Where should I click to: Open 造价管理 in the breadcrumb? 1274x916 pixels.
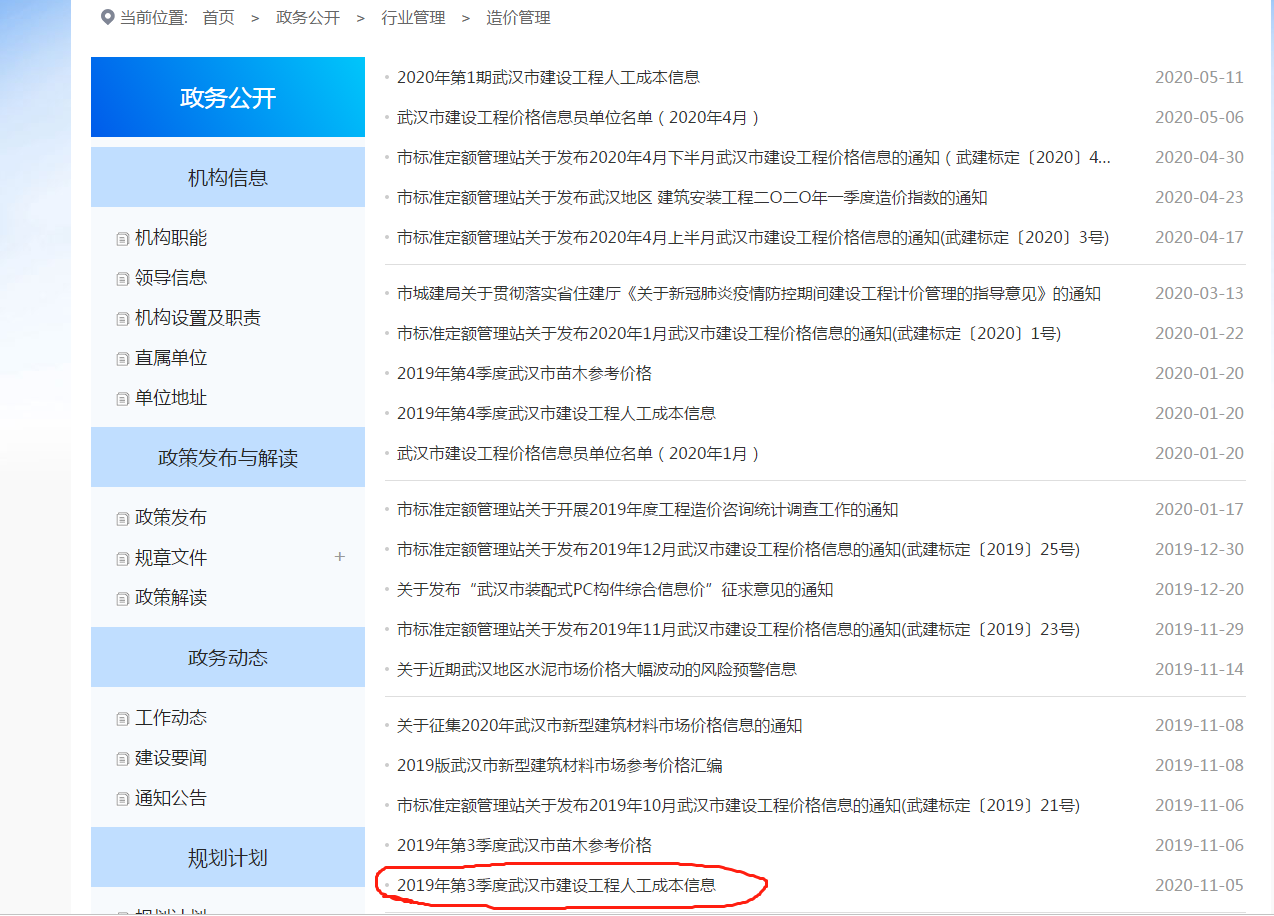click(x=518, y=17)
